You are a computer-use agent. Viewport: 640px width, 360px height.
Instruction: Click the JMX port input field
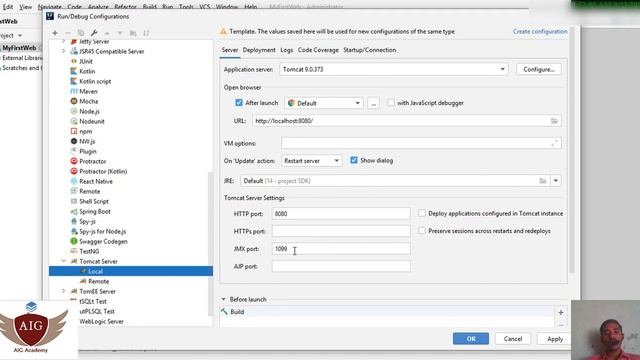(341, 249)
